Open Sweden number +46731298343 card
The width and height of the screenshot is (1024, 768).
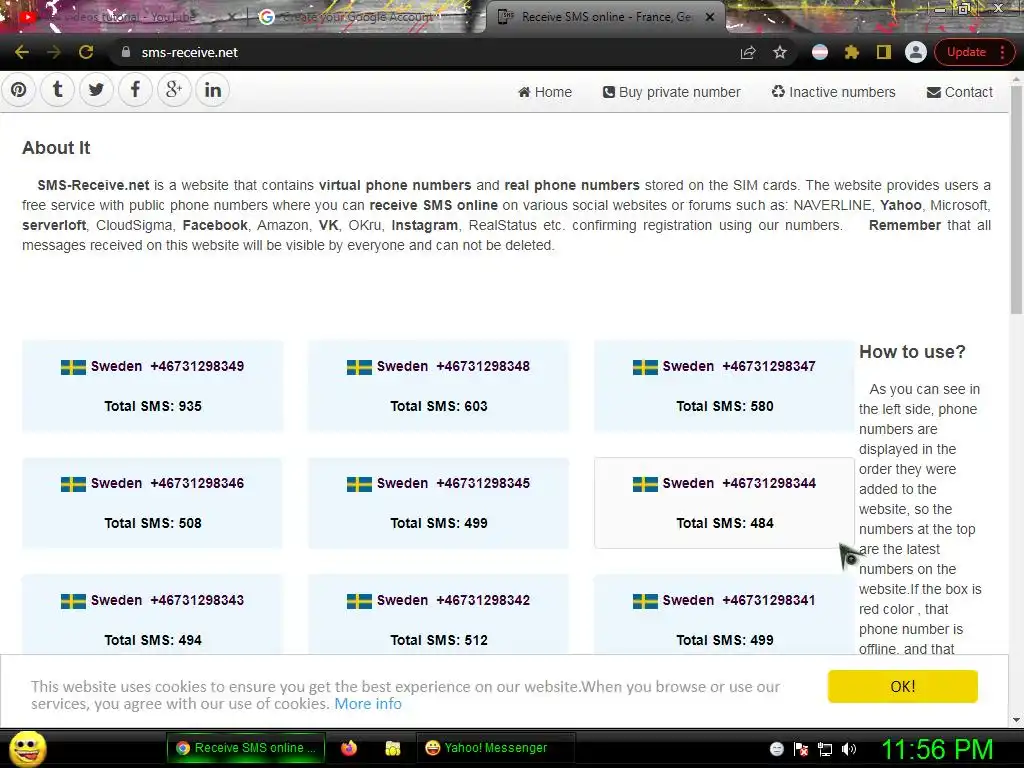(x=152, y=615)
